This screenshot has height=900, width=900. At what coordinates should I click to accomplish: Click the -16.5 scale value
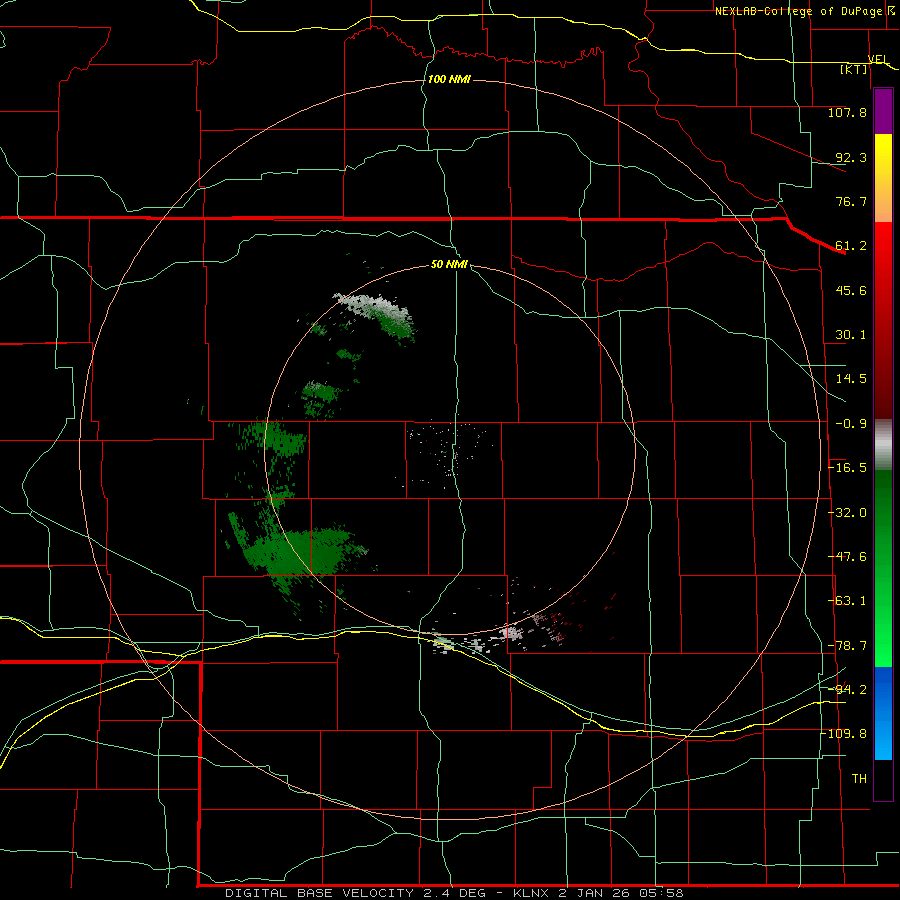[x=847, y=468]
